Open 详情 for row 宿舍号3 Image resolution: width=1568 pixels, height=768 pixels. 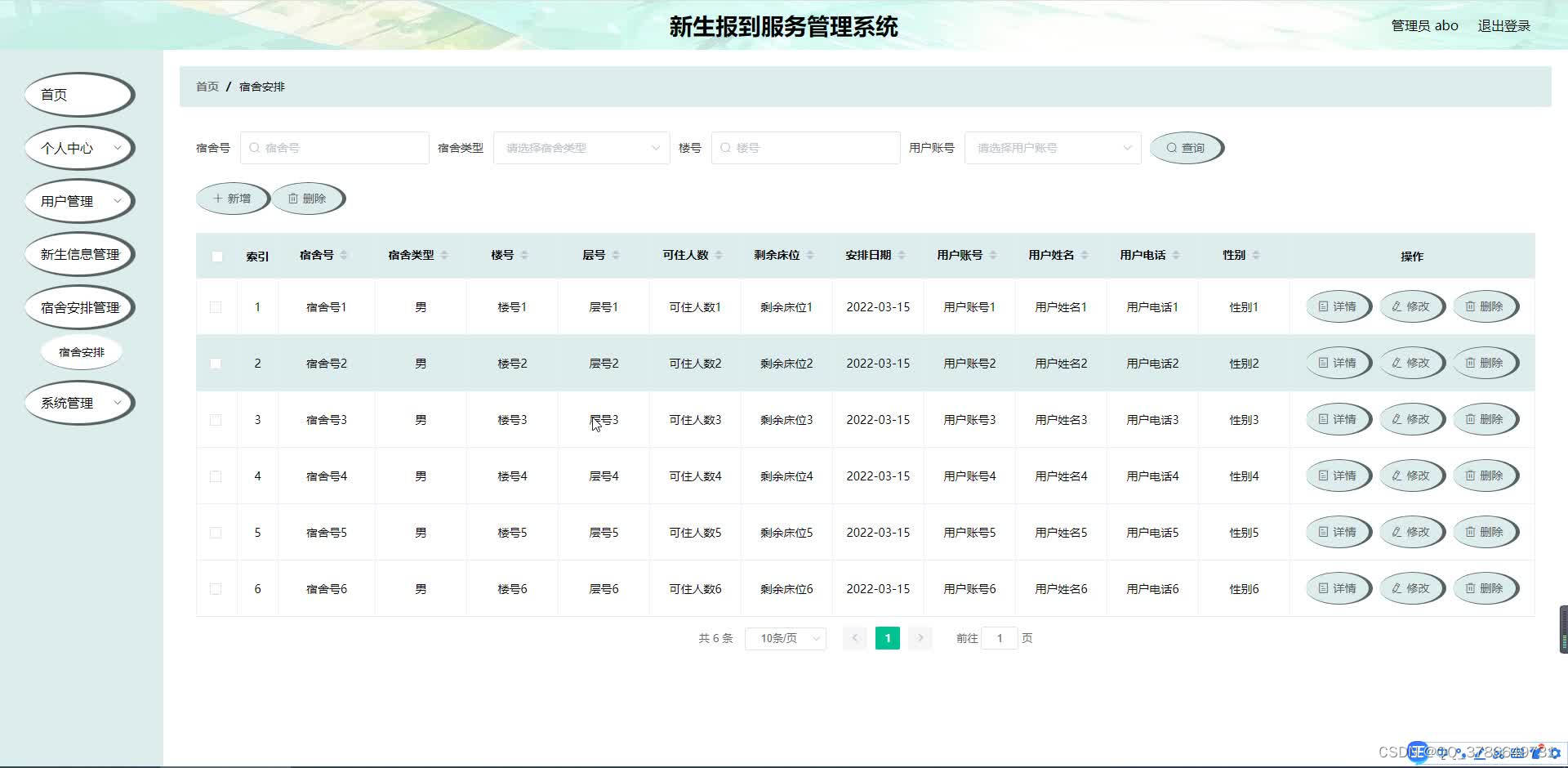1338,419
